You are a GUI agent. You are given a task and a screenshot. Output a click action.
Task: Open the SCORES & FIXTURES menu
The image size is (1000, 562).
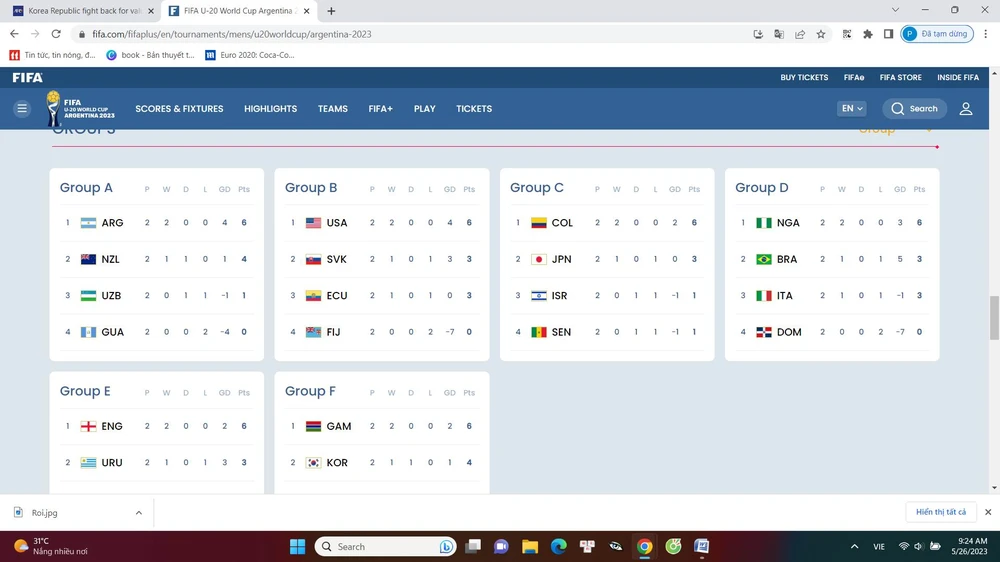pos(179,109)
